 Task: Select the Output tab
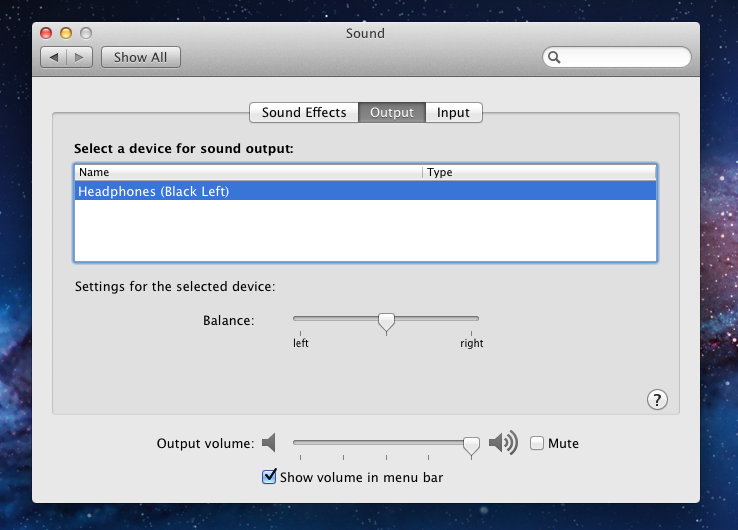click(392, 113)
